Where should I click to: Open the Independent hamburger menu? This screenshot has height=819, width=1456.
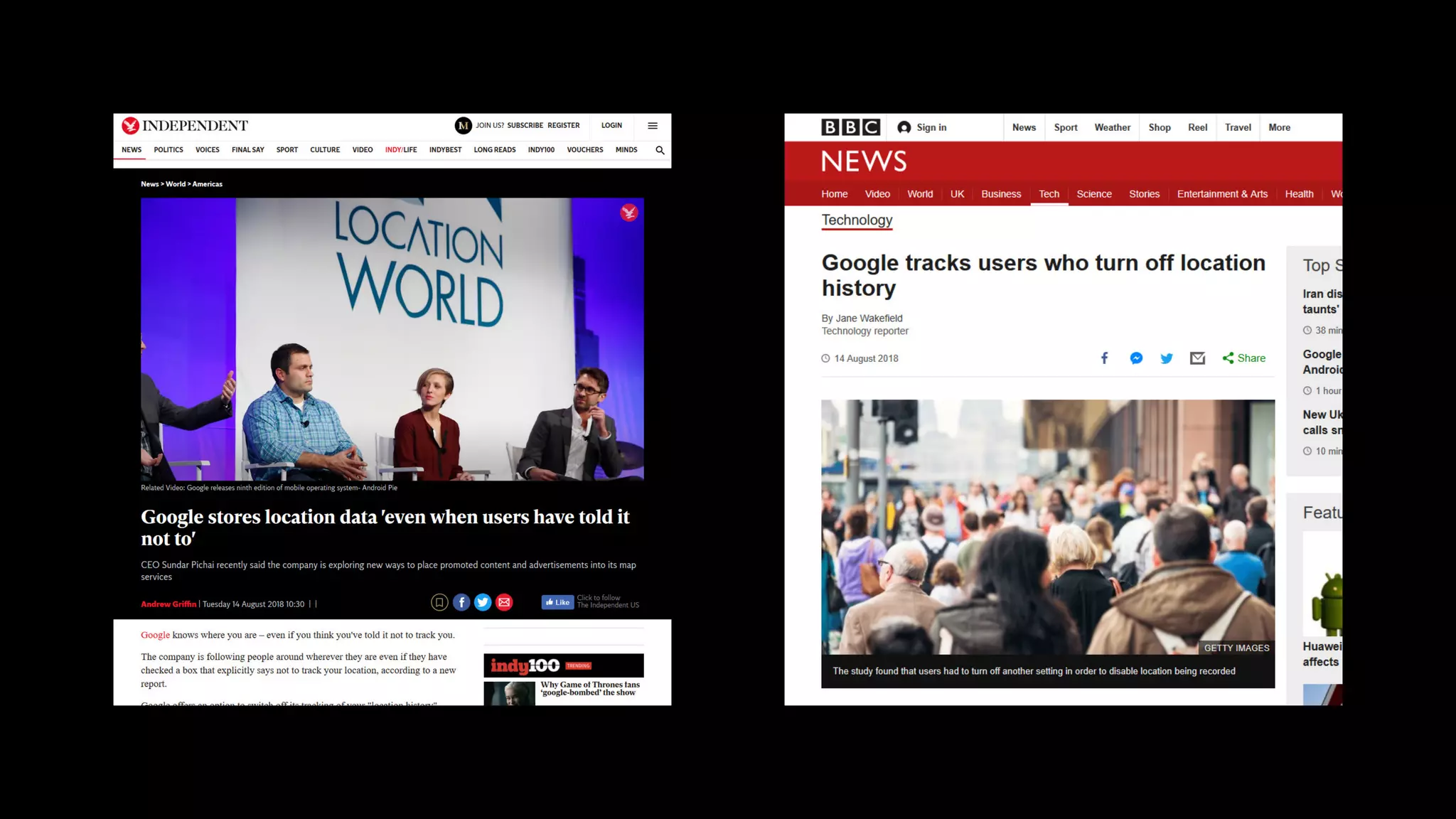tap(652, 126)
